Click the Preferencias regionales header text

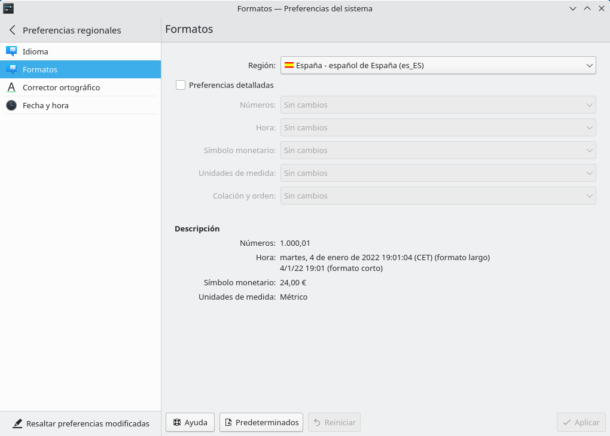tap(72, 30)
